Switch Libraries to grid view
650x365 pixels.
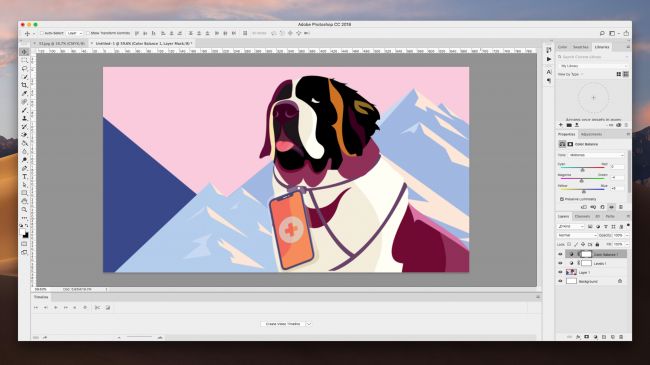tap(618, 74)
